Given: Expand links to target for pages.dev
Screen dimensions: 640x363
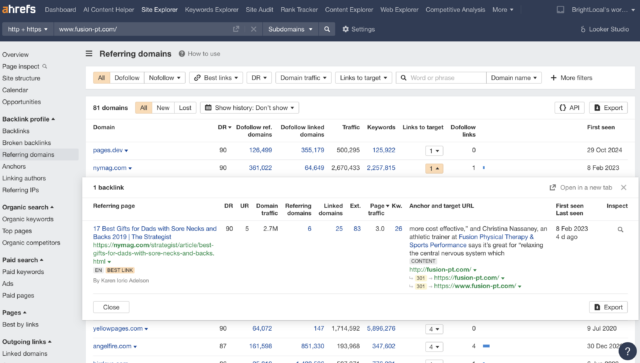Looking at the screenshot, I should pos(434,151).
